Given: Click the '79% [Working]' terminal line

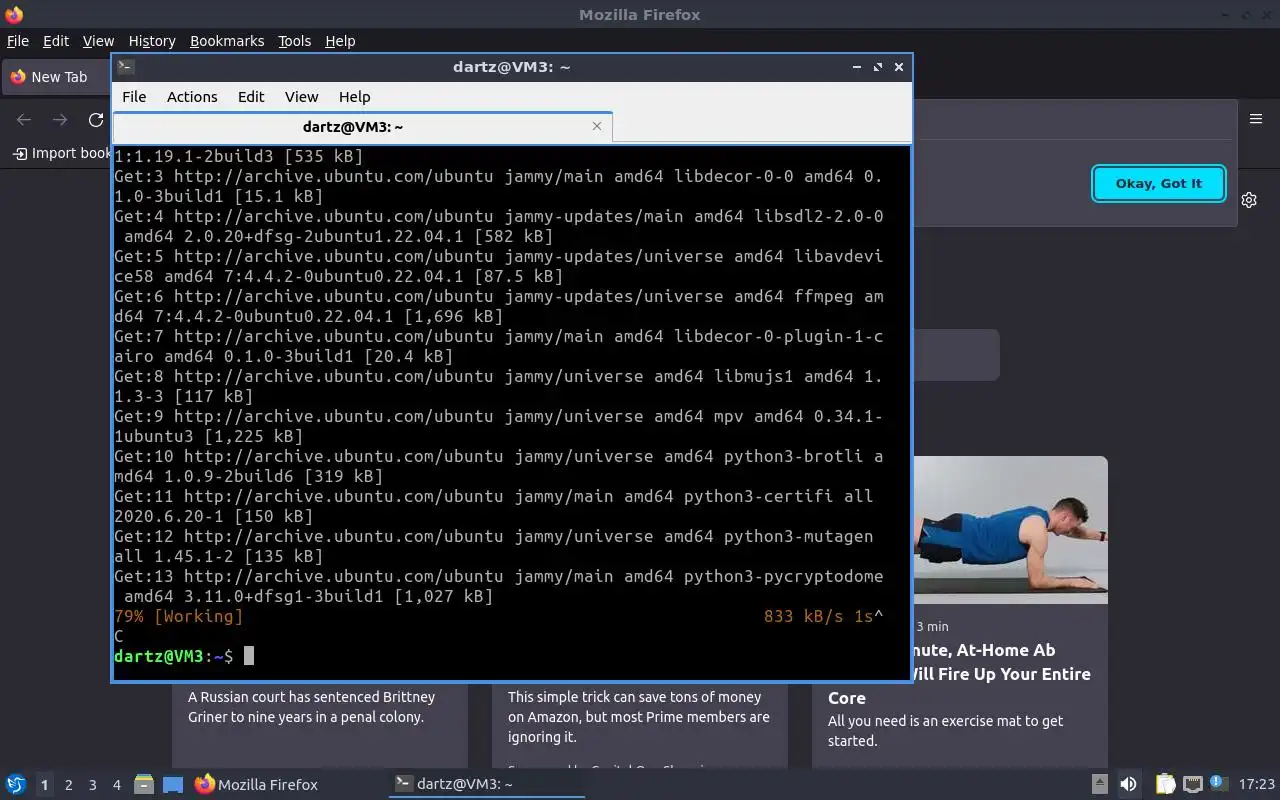Looking at the screenshot, I should click(179, 616).
